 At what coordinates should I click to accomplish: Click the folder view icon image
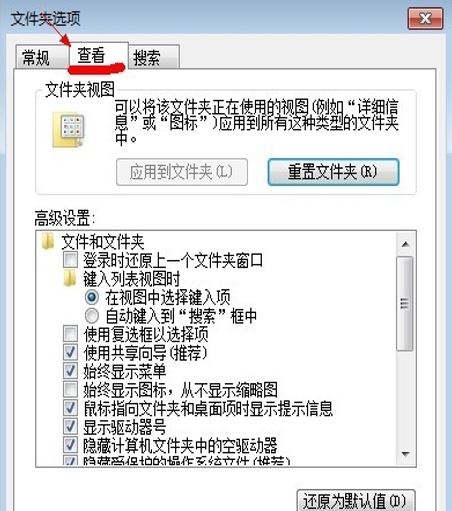click(x=68, y=130)
